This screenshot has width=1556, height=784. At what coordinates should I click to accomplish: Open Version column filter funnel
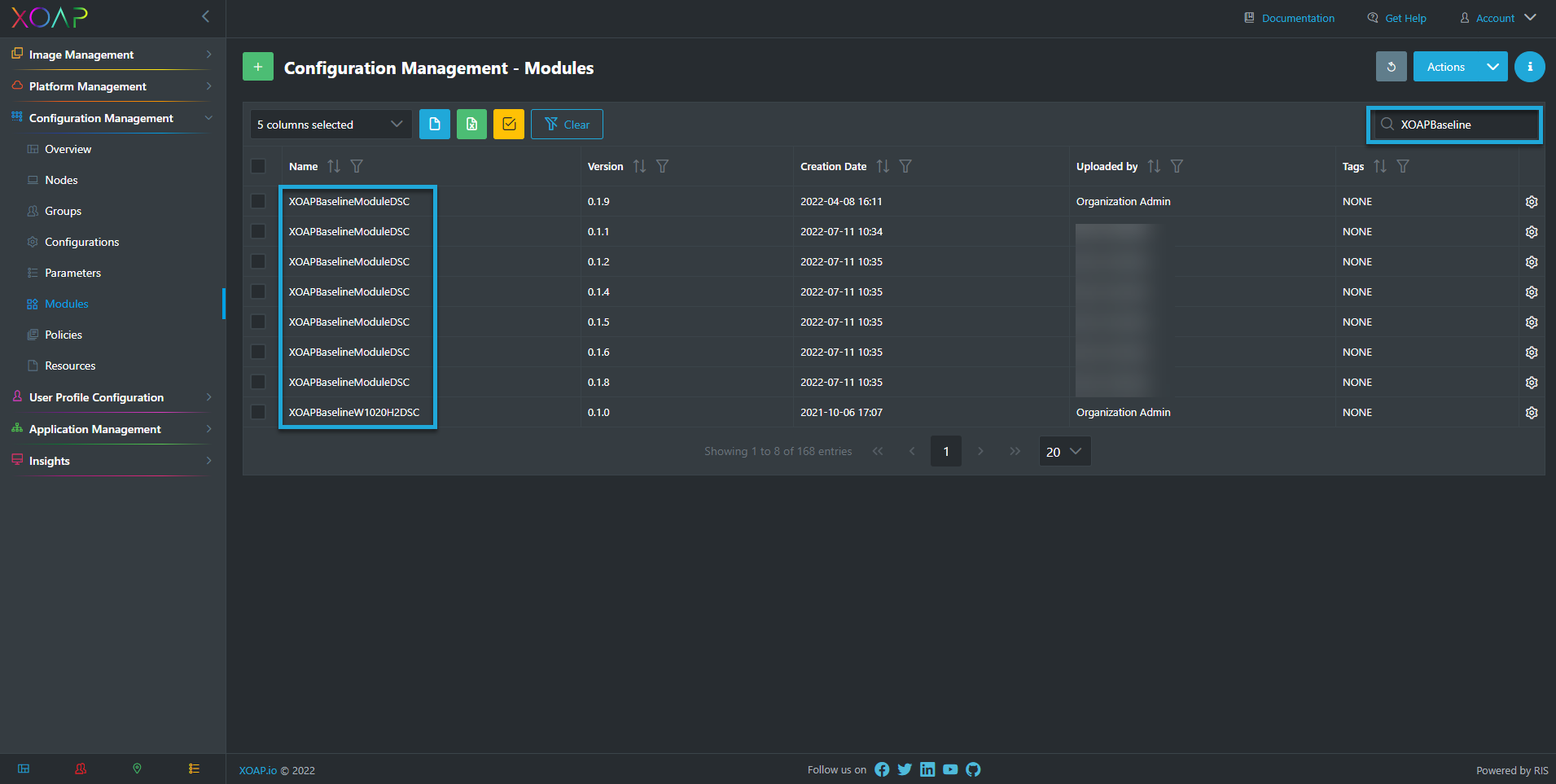pos(663,166)
